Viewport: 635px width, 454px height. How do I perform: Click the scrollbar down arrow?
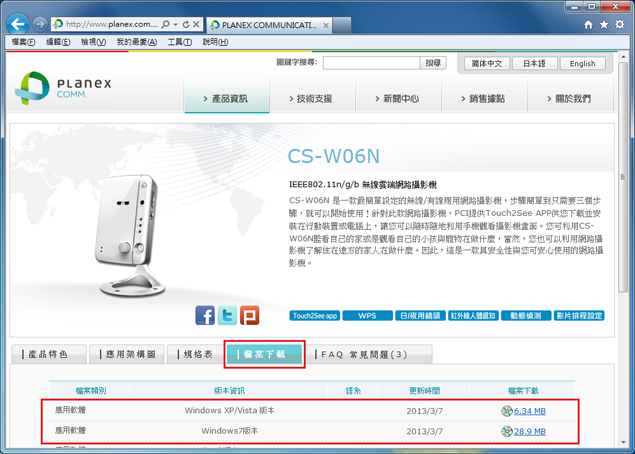tap(623, 442)
